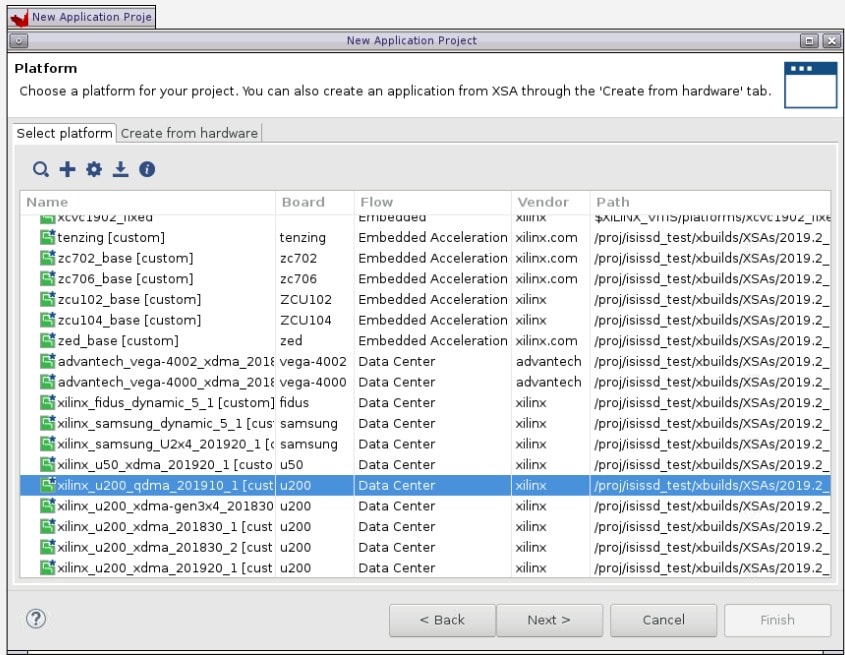The height and width of the screenshot is (655, 845).
Task: Click the xilinx_u200_qdma_201910_1 platform icon
Action: point(48,485)
